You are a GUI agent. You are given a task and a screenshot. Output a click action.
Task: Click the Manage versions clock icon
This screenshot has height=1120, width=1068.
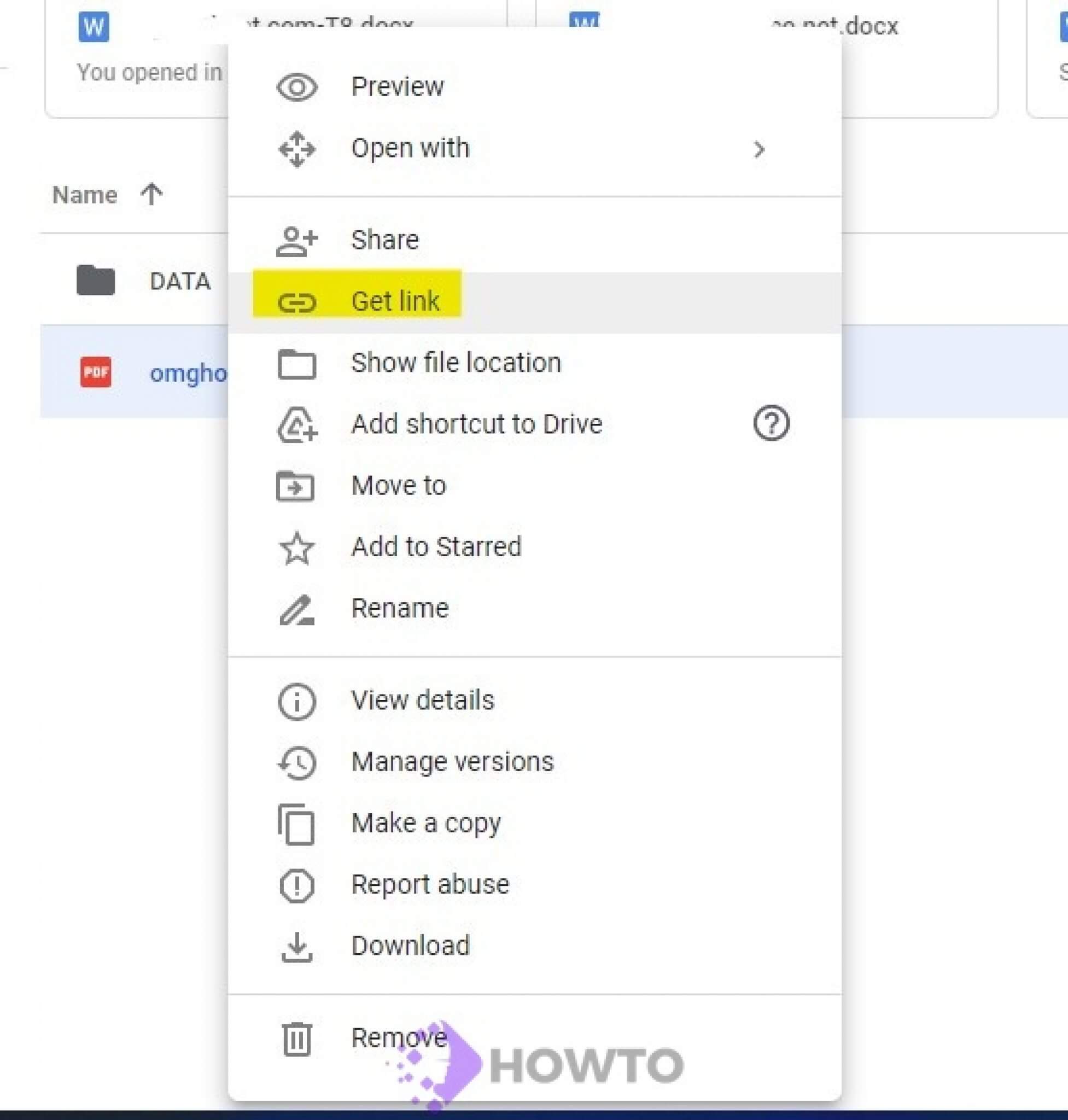[296, 763]
